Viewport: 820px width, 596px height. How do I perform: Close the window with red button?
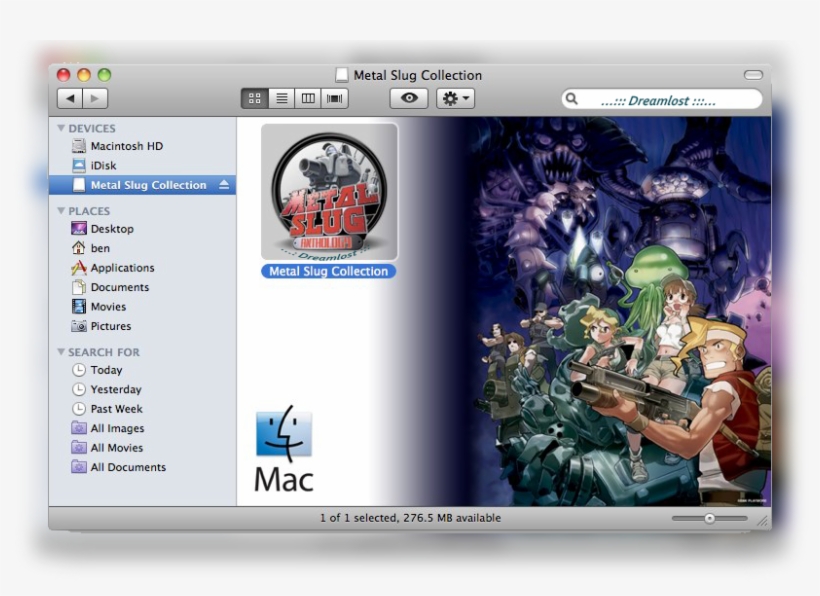[63, 75]
